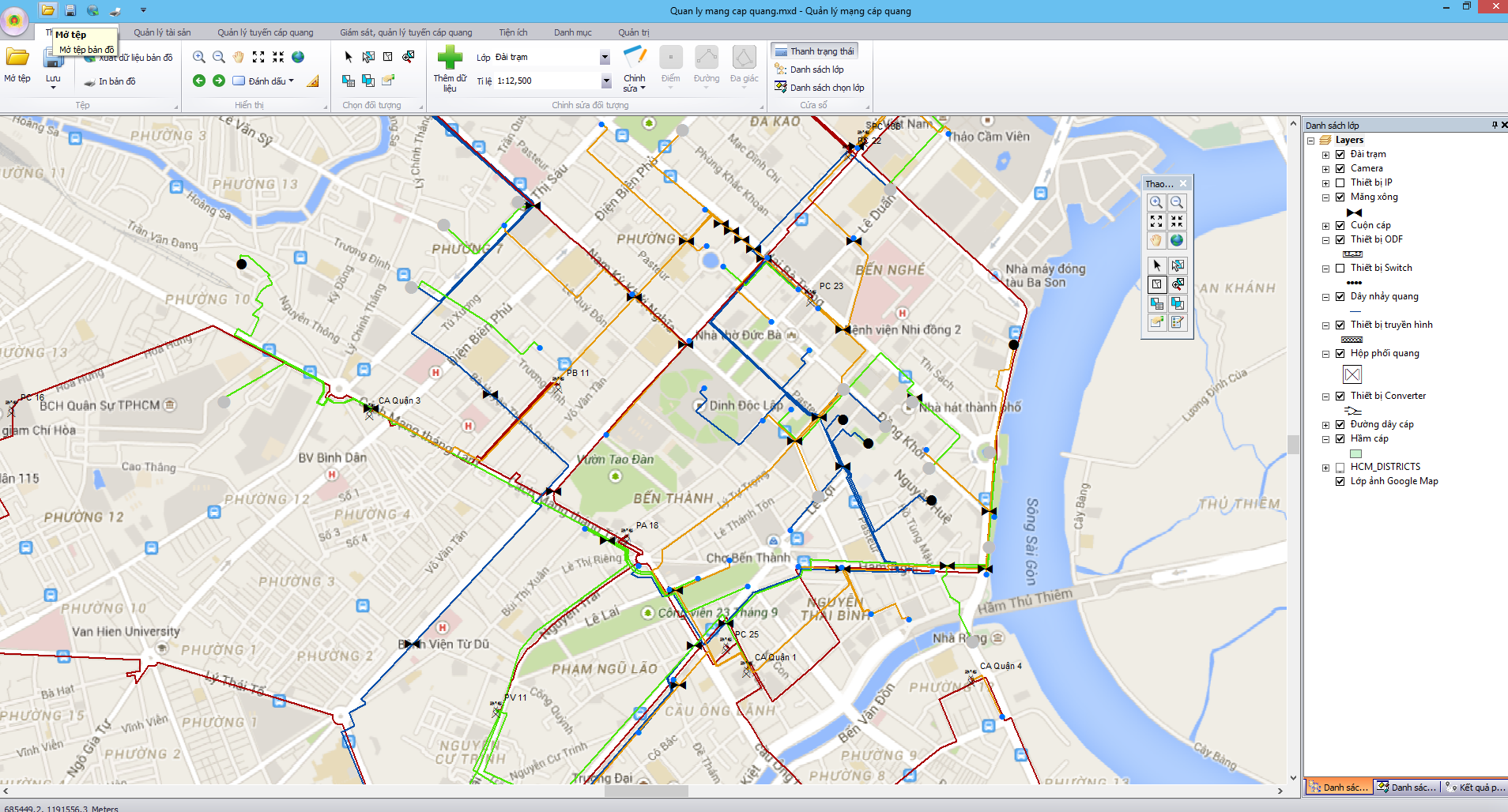
Task: Select the ribbon zoom in tool
Action: coord(199,57)
